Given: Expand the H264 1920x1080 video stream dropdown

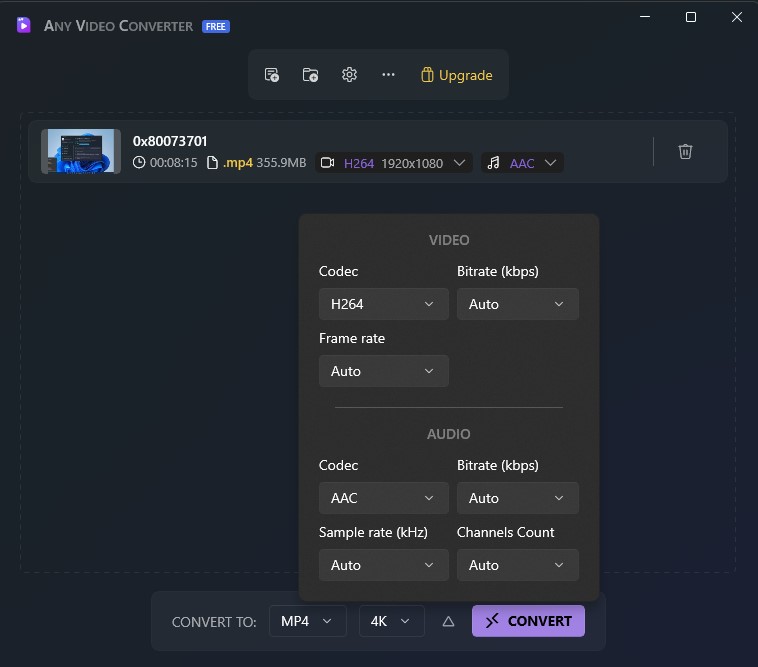Looking at the screenshot, I should 394,163.
